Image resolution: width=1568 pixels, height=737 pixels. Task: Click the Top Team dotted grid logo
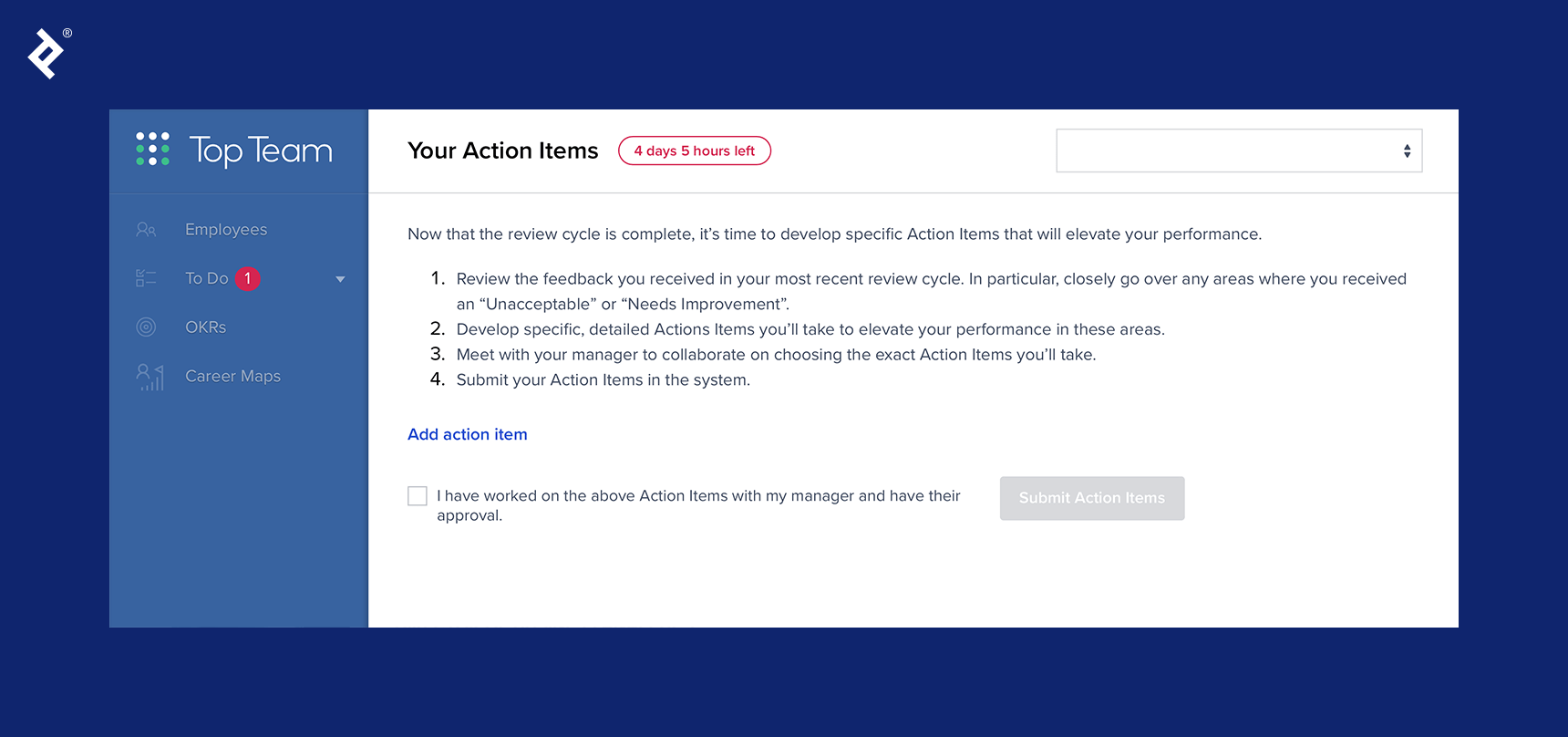click(x=152, y=149)
